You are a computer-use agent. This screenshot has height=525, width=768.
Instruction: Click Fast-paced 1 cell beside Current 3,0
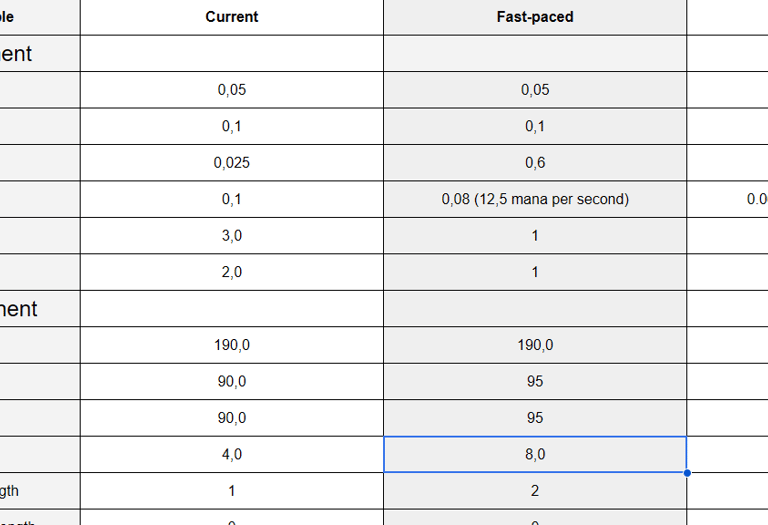[535, 236]
